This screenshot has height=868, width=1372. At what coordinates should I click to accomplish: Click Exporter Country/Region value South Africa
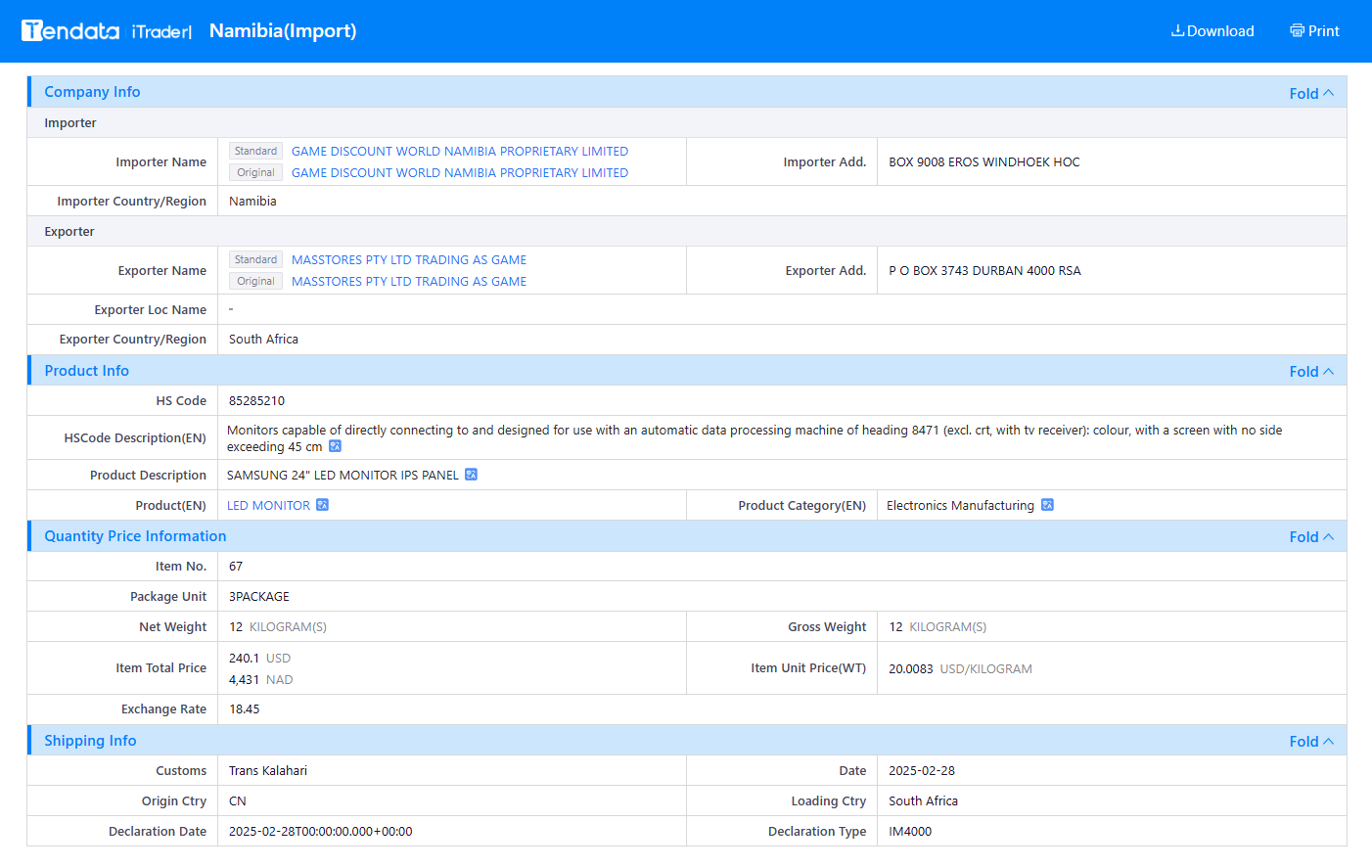tap(263, 339)
